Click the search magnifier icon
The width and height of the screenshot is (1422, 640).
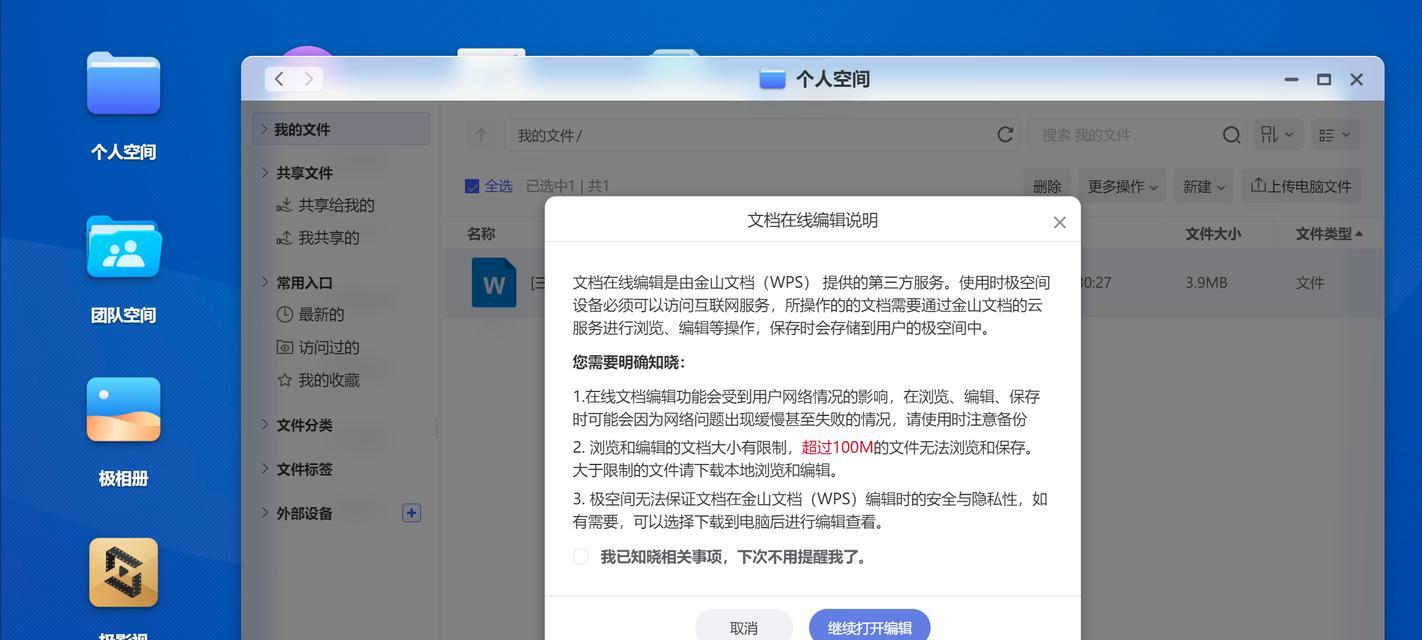pos(1231,135)
